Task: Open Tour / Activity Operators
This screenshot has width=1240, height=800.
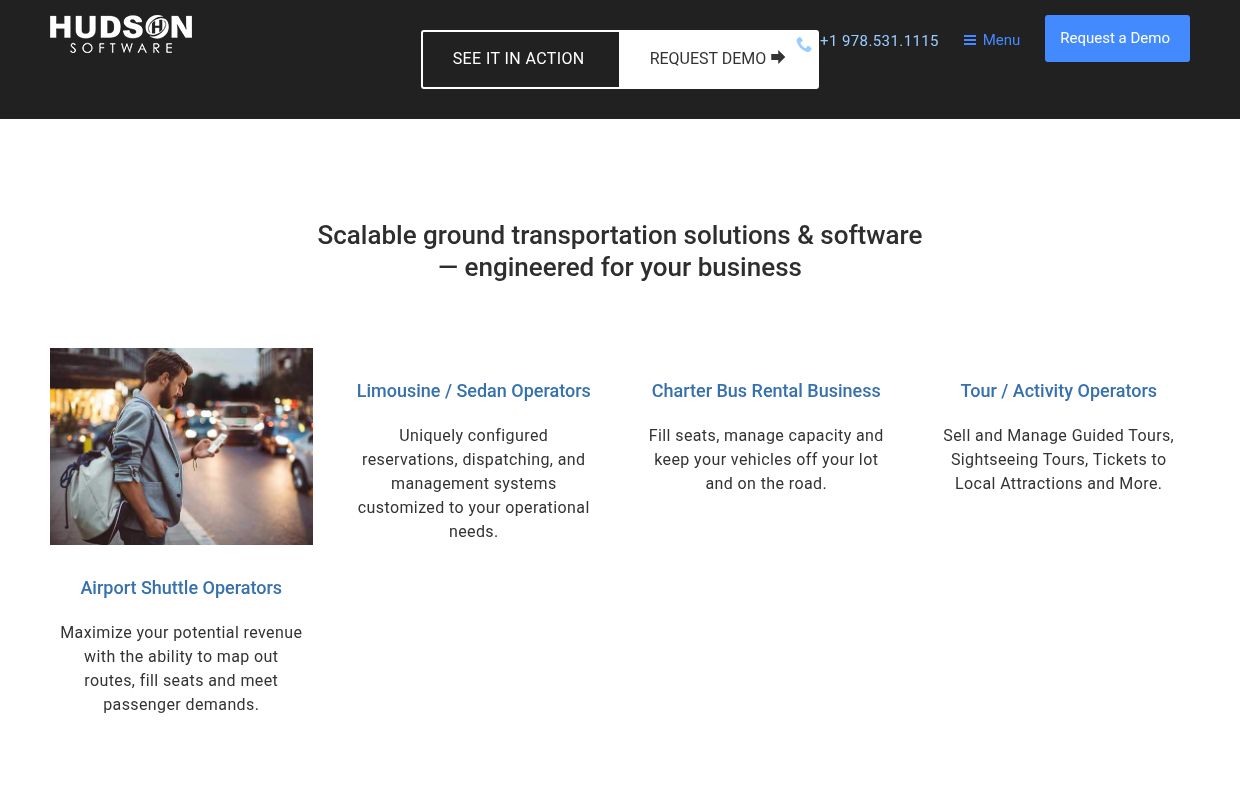Action: (1058, 390)
